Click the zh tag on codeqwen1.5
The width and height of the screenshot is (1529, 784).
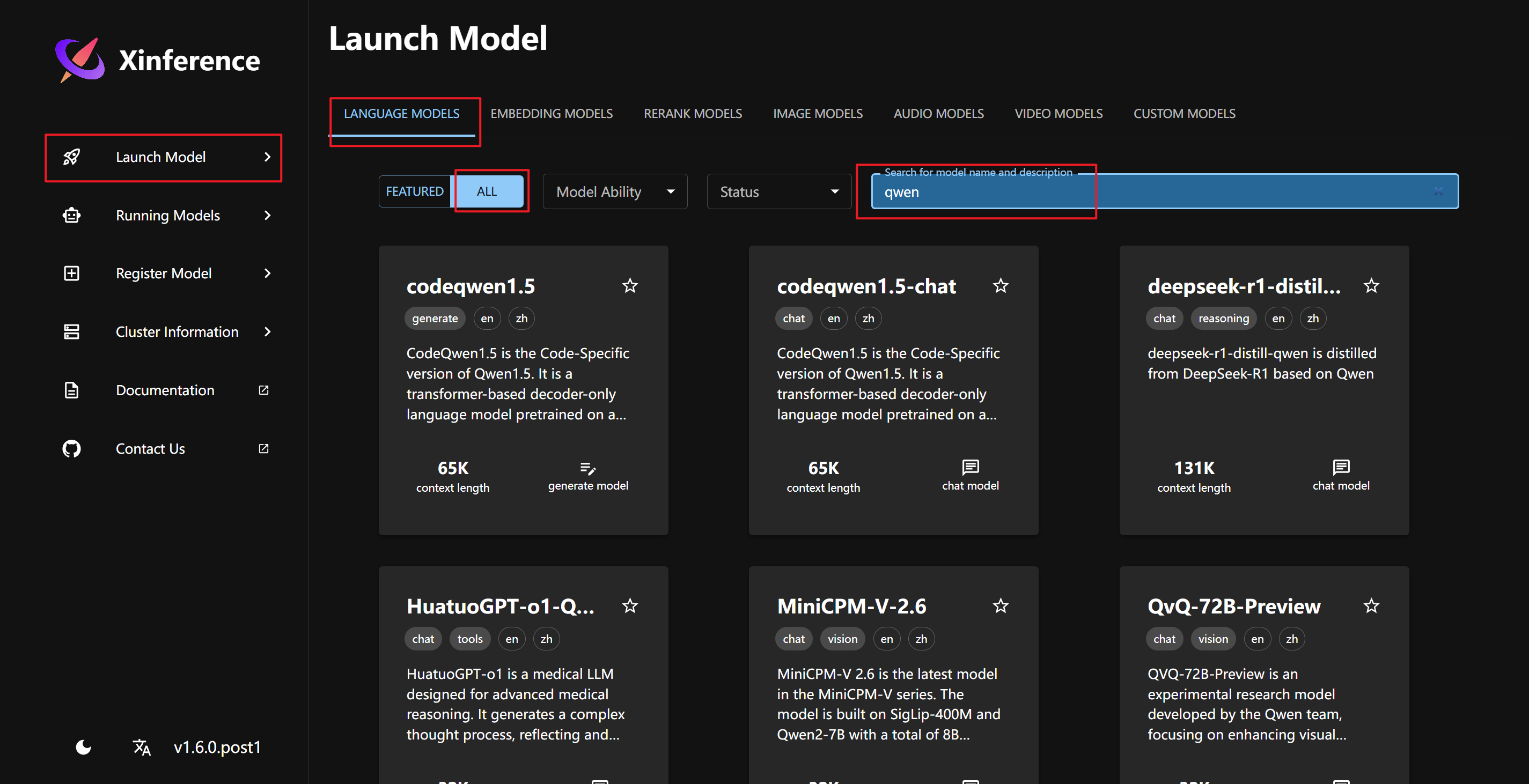pyautogui.click(x=521, y=318)
